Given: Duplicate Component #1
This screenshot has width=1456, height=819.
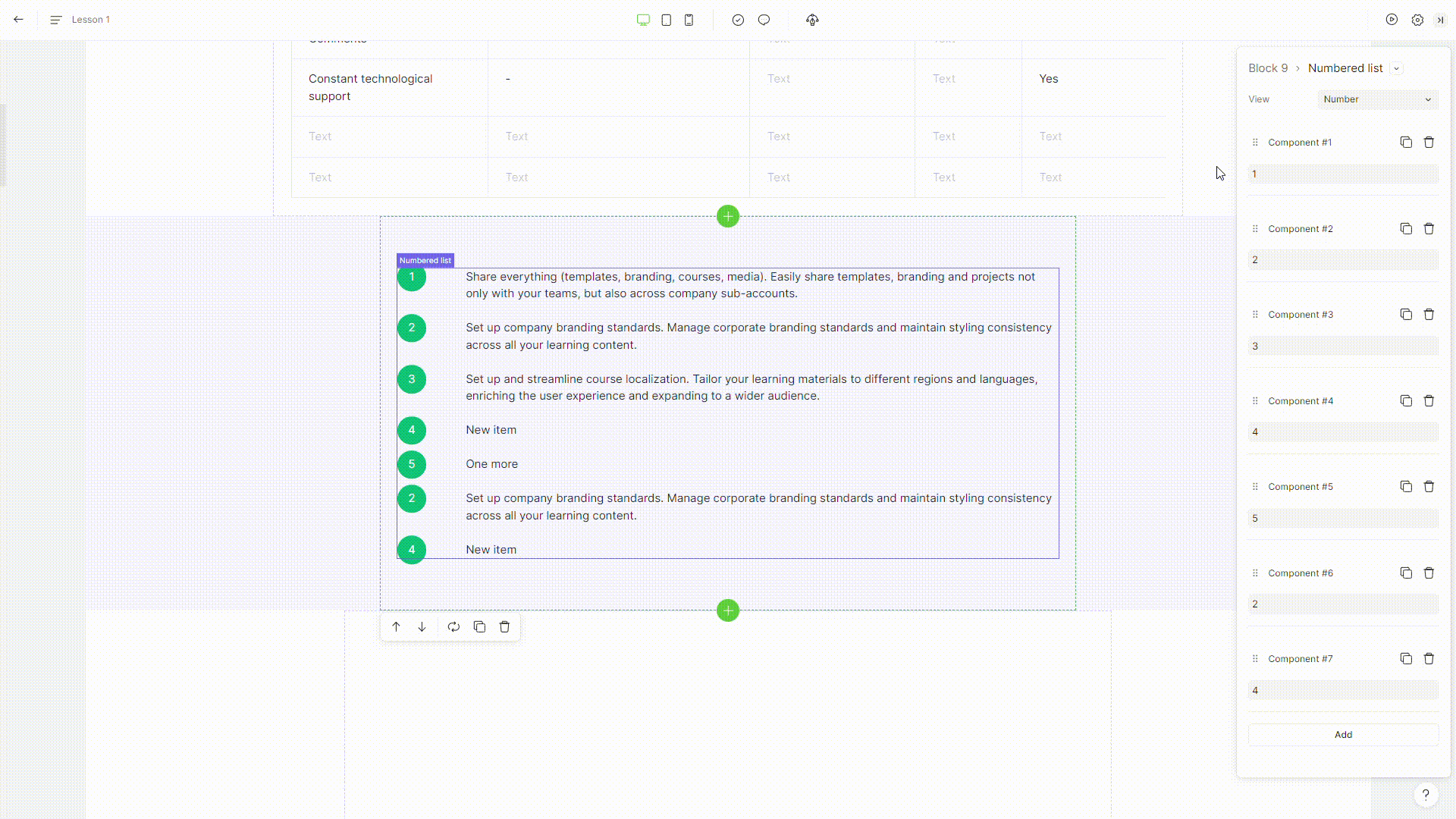Looking at the screenshot, I should point(1406,143).
